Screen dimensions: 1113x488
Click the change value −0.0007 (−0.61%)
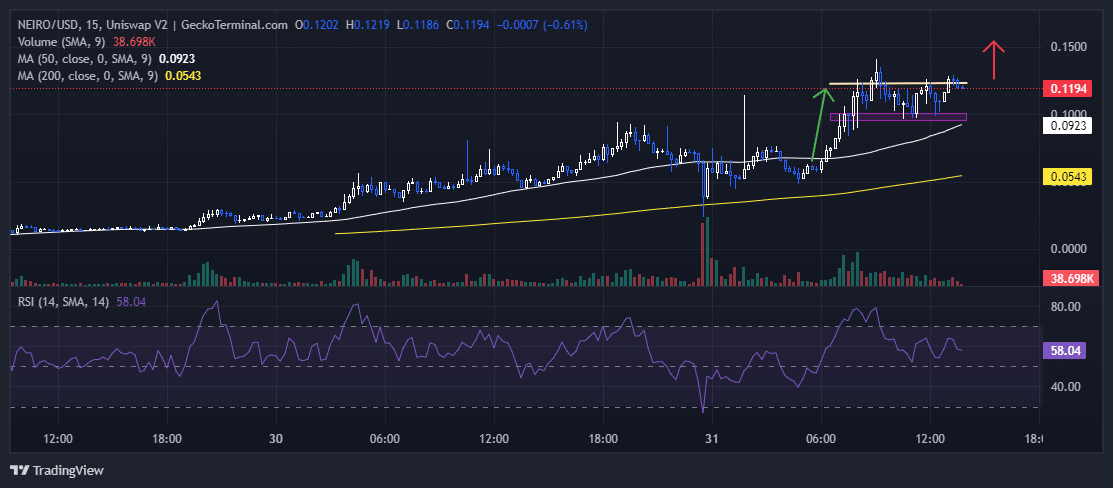(x=540, y=25)
